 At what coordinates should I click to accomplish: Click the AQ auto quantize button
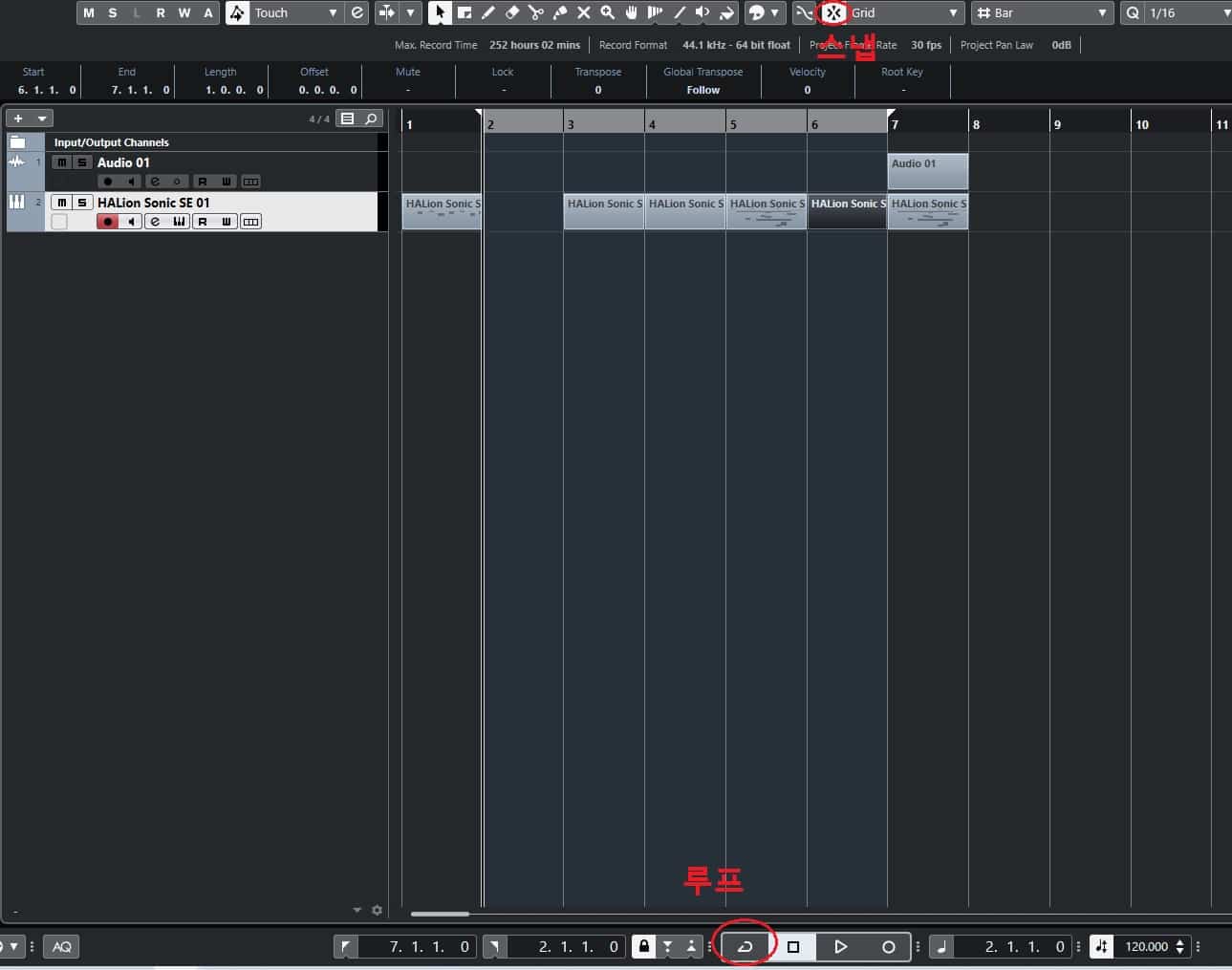point(61,946)
